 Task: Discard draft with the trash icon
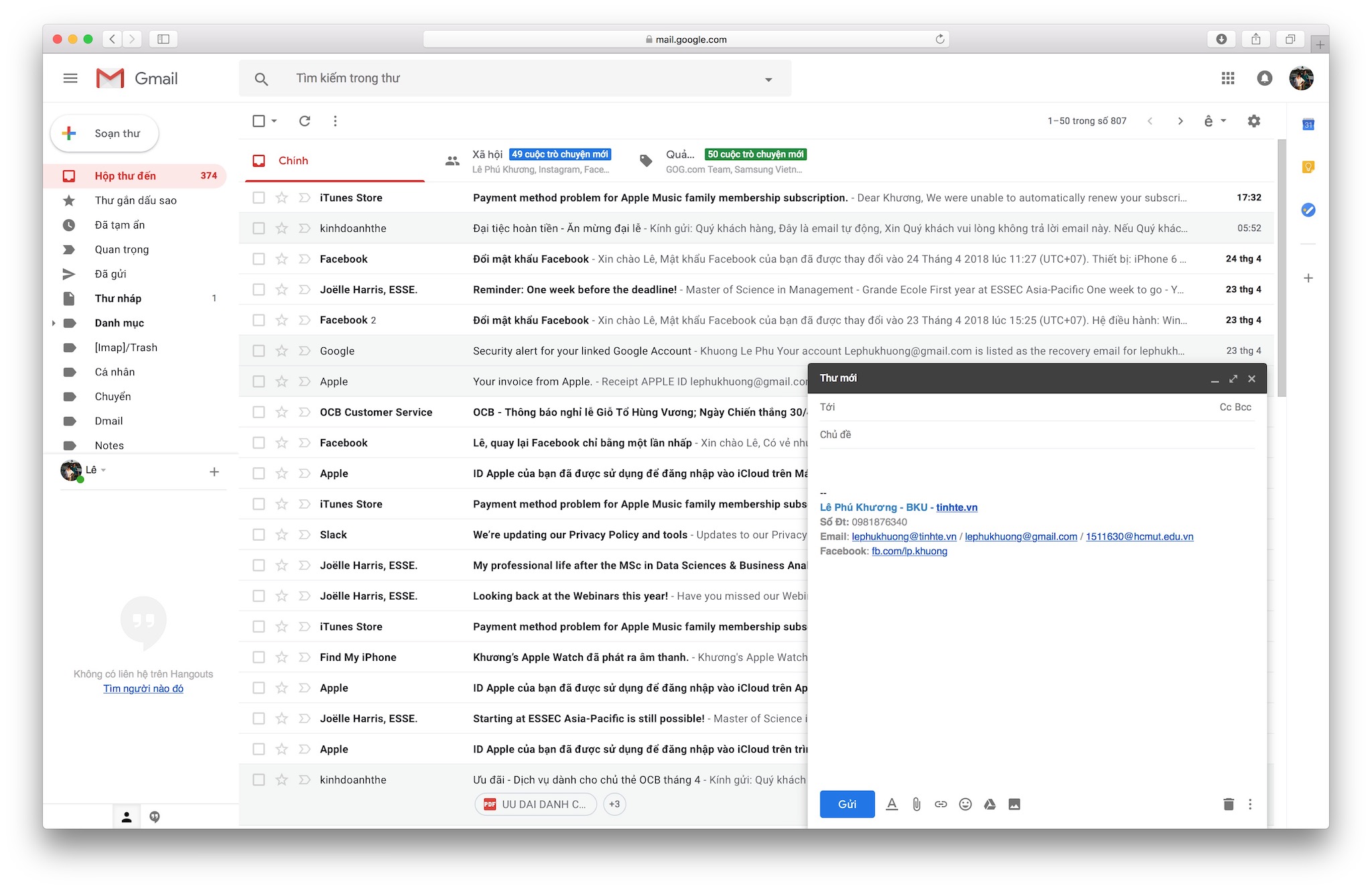coord(1228,804)
